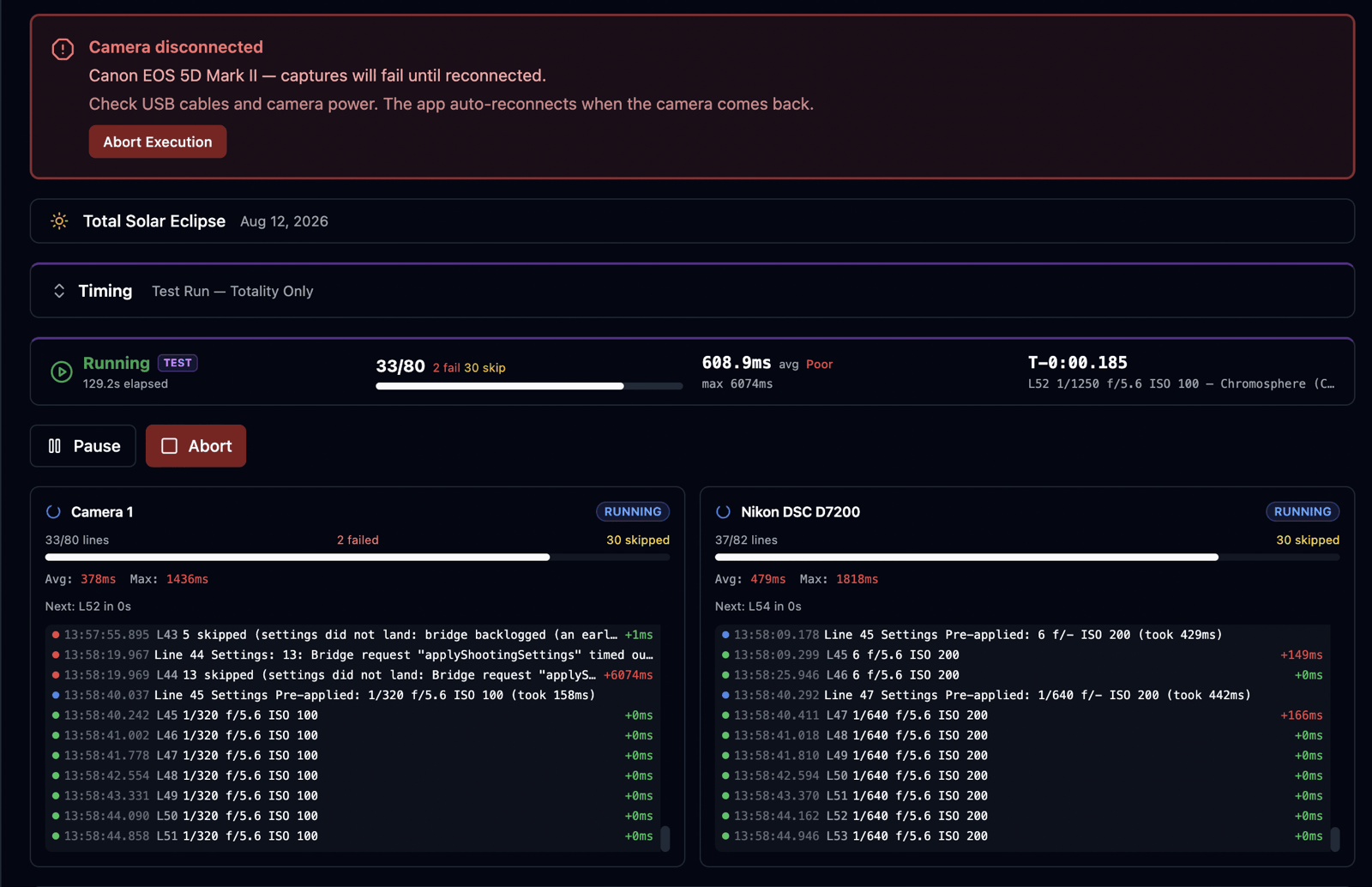Viewport: 1372px width, 887px height.
Task: Click the TEST badge next to Running
Action: [178, 363]
